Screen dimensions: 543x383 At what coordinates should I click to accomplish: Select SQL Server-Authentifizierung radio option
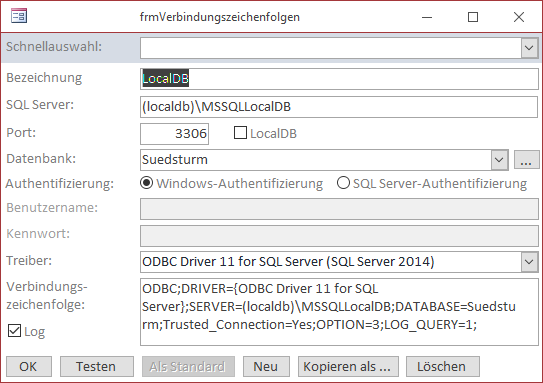[343, 183]
